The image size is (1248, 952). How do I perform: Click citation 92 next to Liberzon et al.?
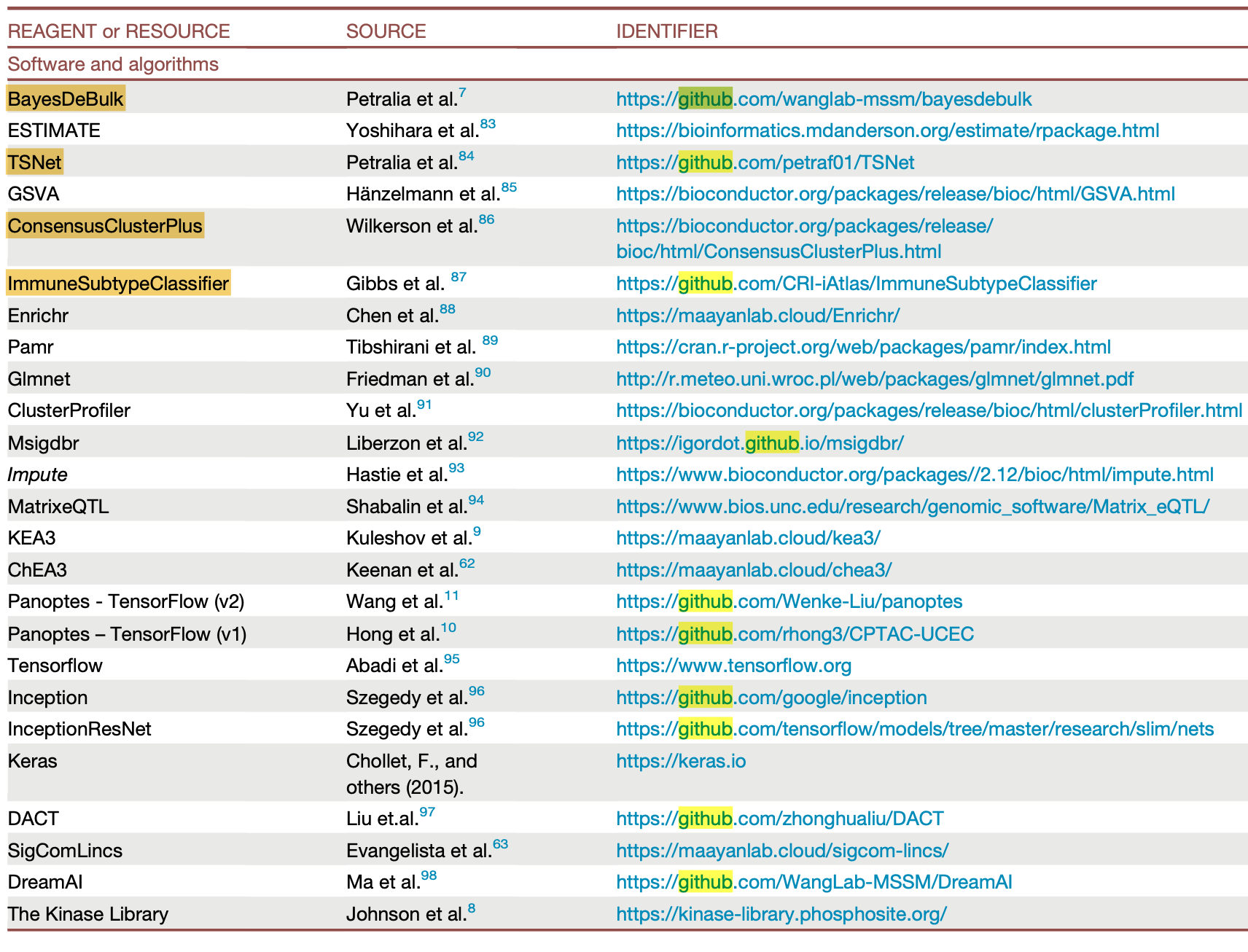pos(476,437)
